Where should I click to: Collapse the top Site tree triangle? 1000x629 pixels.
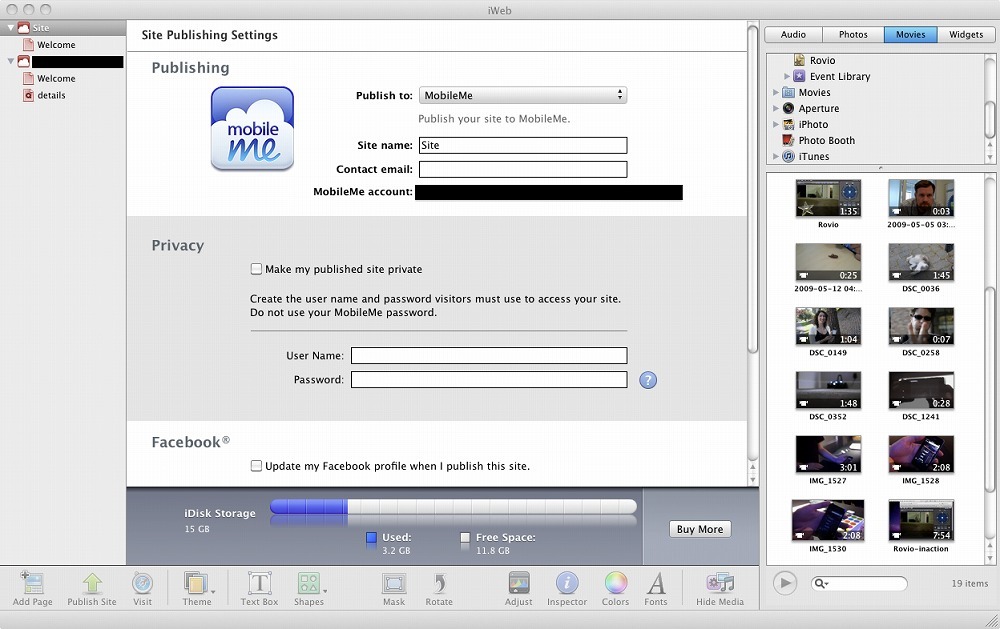(10, 27)
